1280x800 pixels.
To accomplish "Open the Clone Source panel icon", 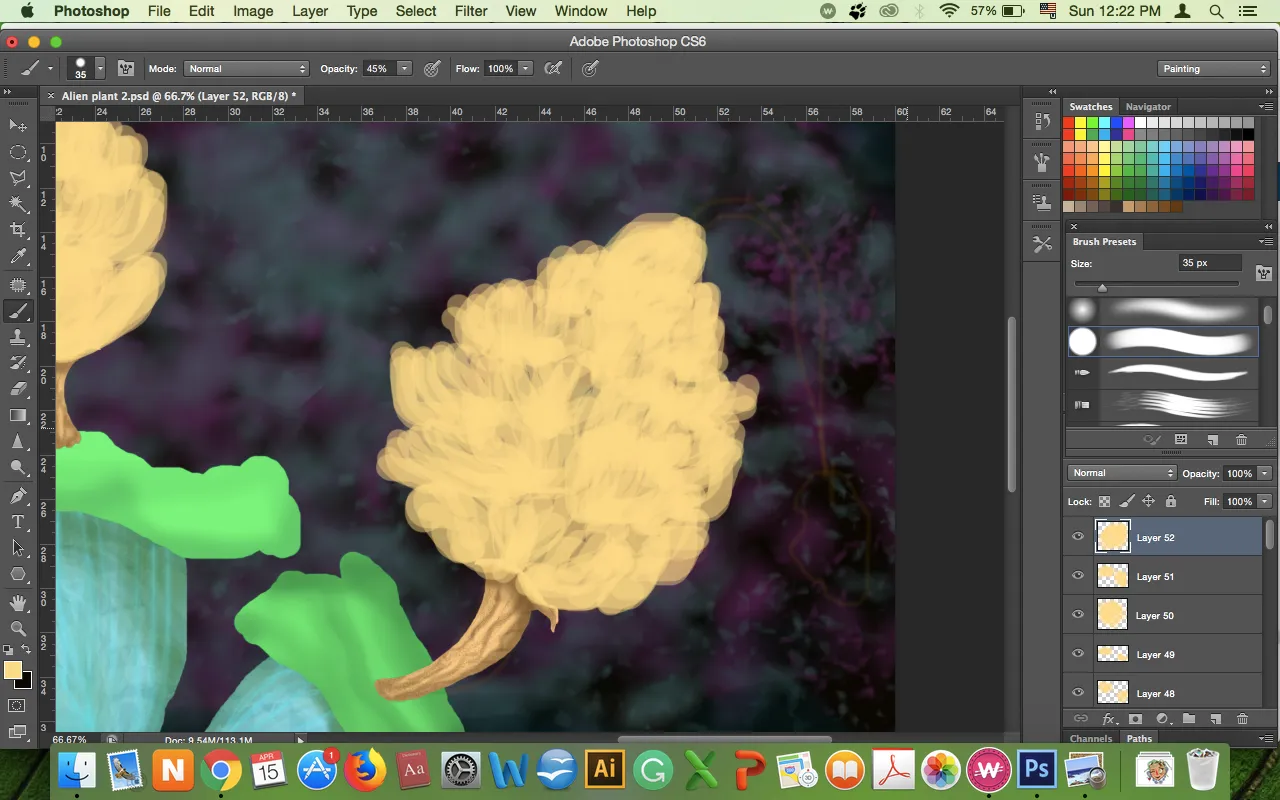I will (1041, 203).
